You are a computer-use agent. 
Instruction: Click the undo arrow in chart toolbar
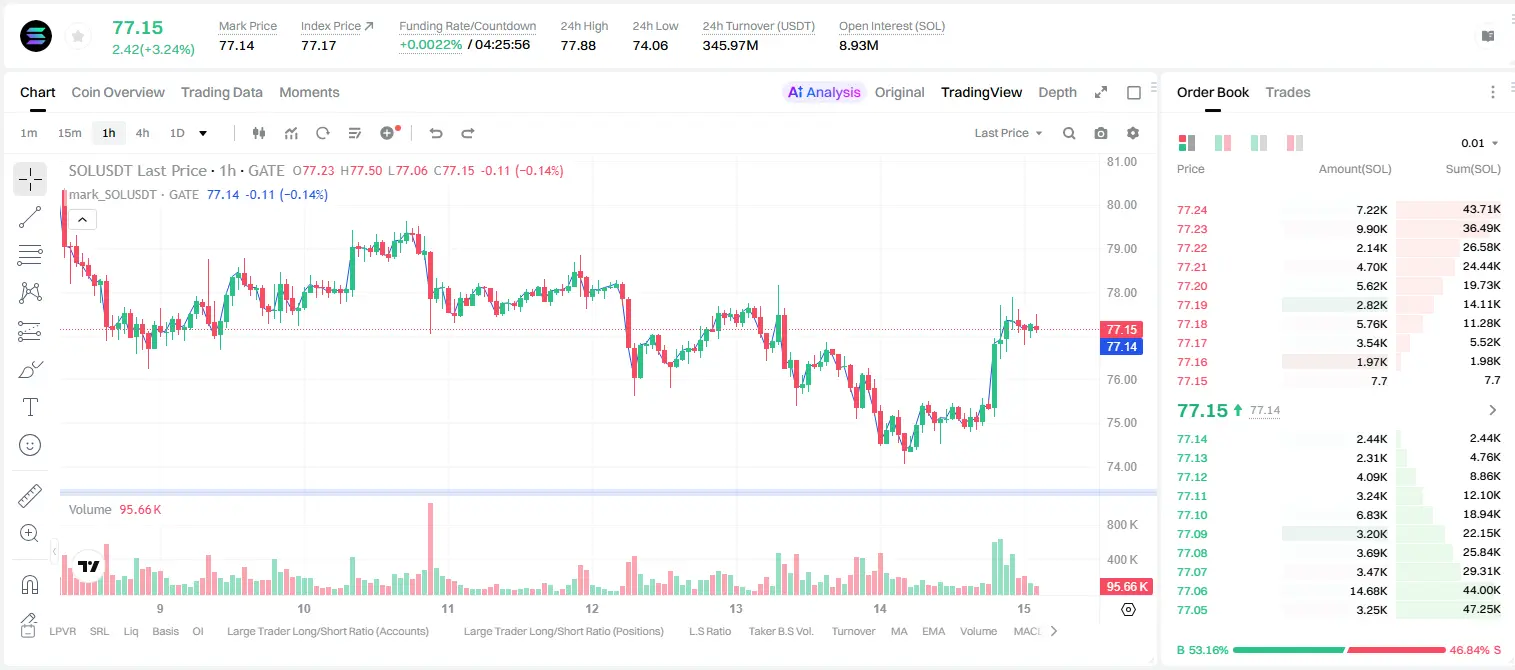[x=436, y=133]
